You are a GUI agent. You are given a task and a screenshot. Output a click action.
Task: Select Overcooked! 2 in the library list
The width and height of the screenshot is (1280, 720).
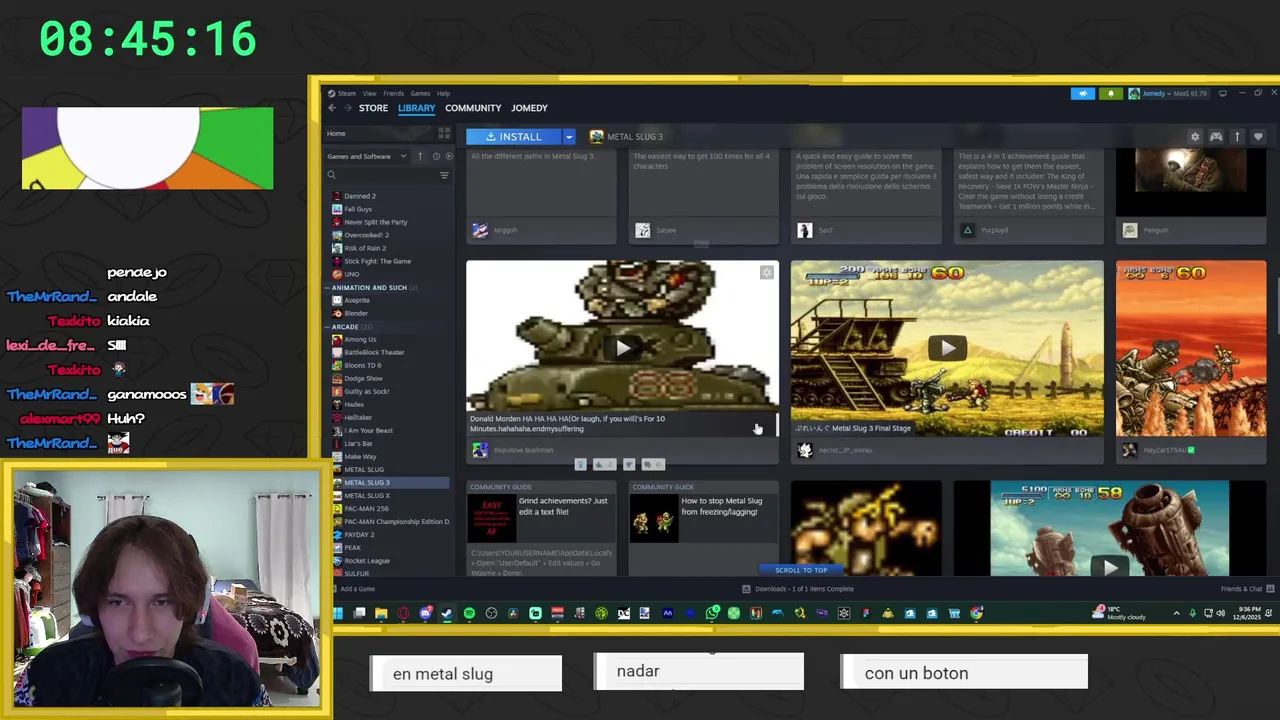pos(366,235)
